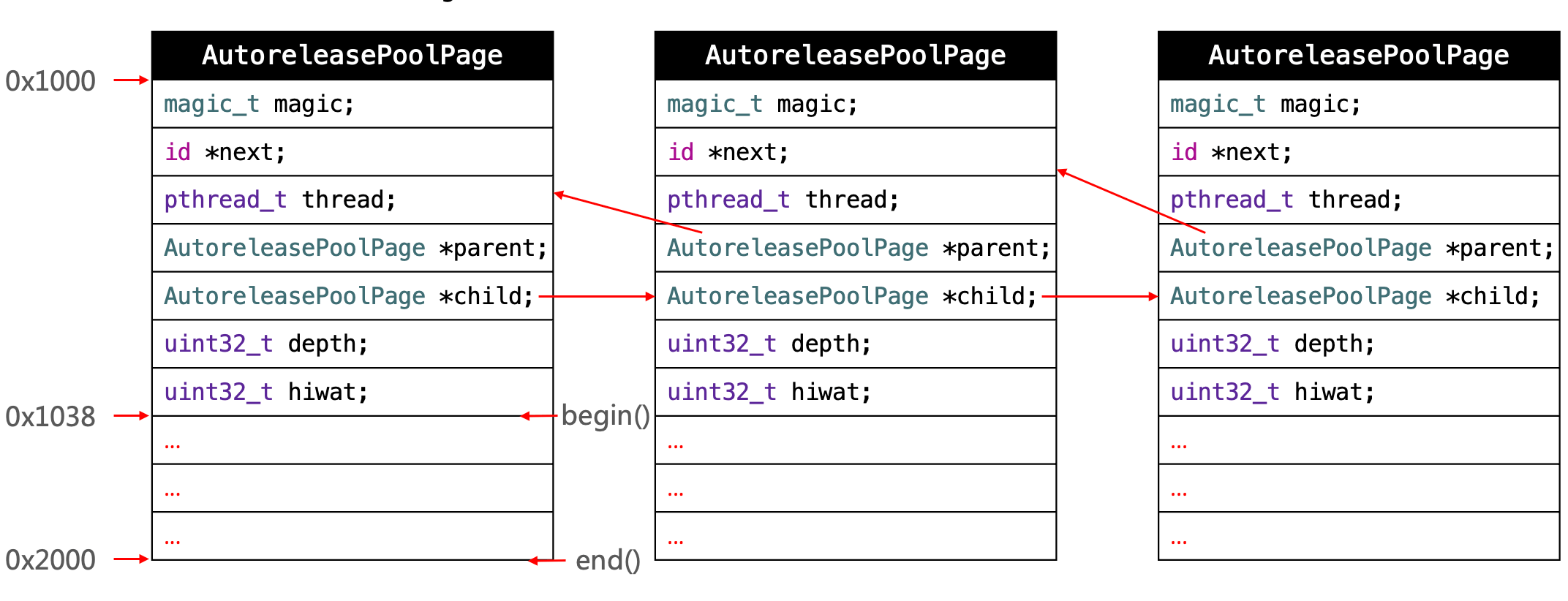Click the end() label
Viewport: 1568px width, 601px height.
608,560
